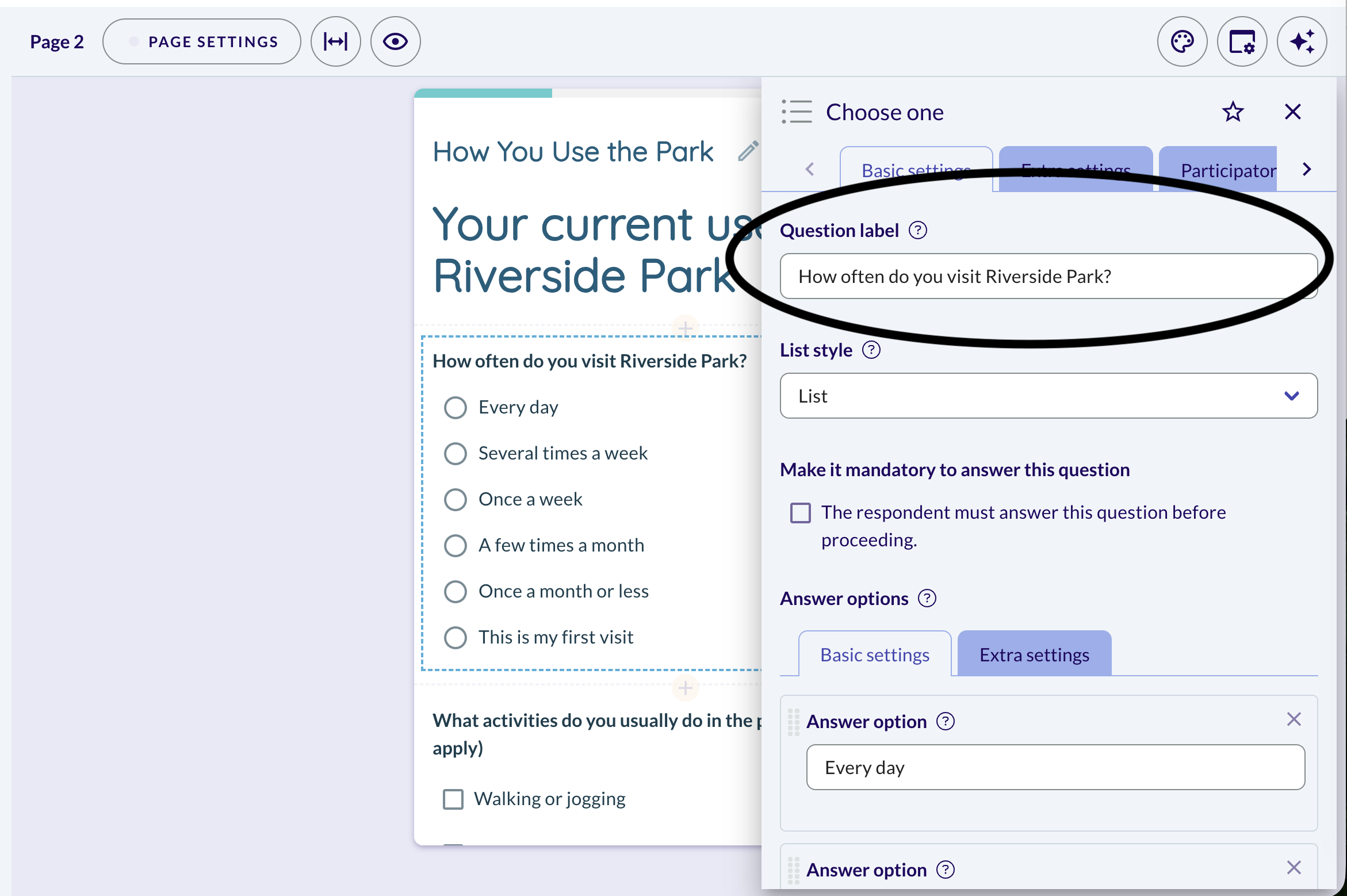Viewport: 1347px width, 896px height.
Task: Click the Every day answer option field
Action: (1055, 767)
